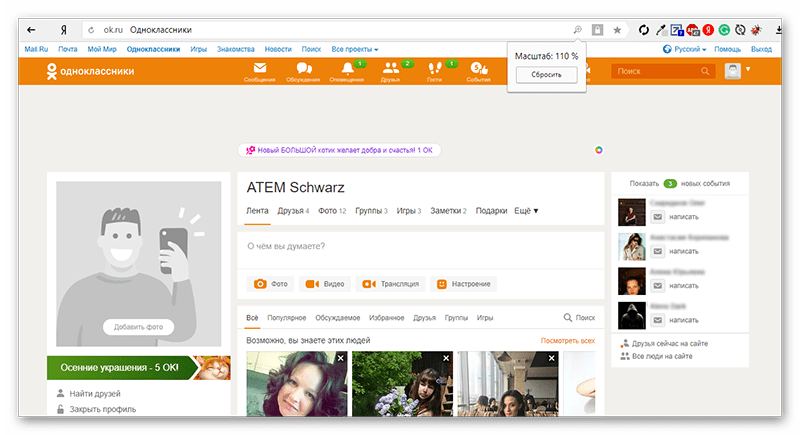Viewport: 800px width, 435px height.
Task: Open the color picker eyedropper extension
Action: 661,30
